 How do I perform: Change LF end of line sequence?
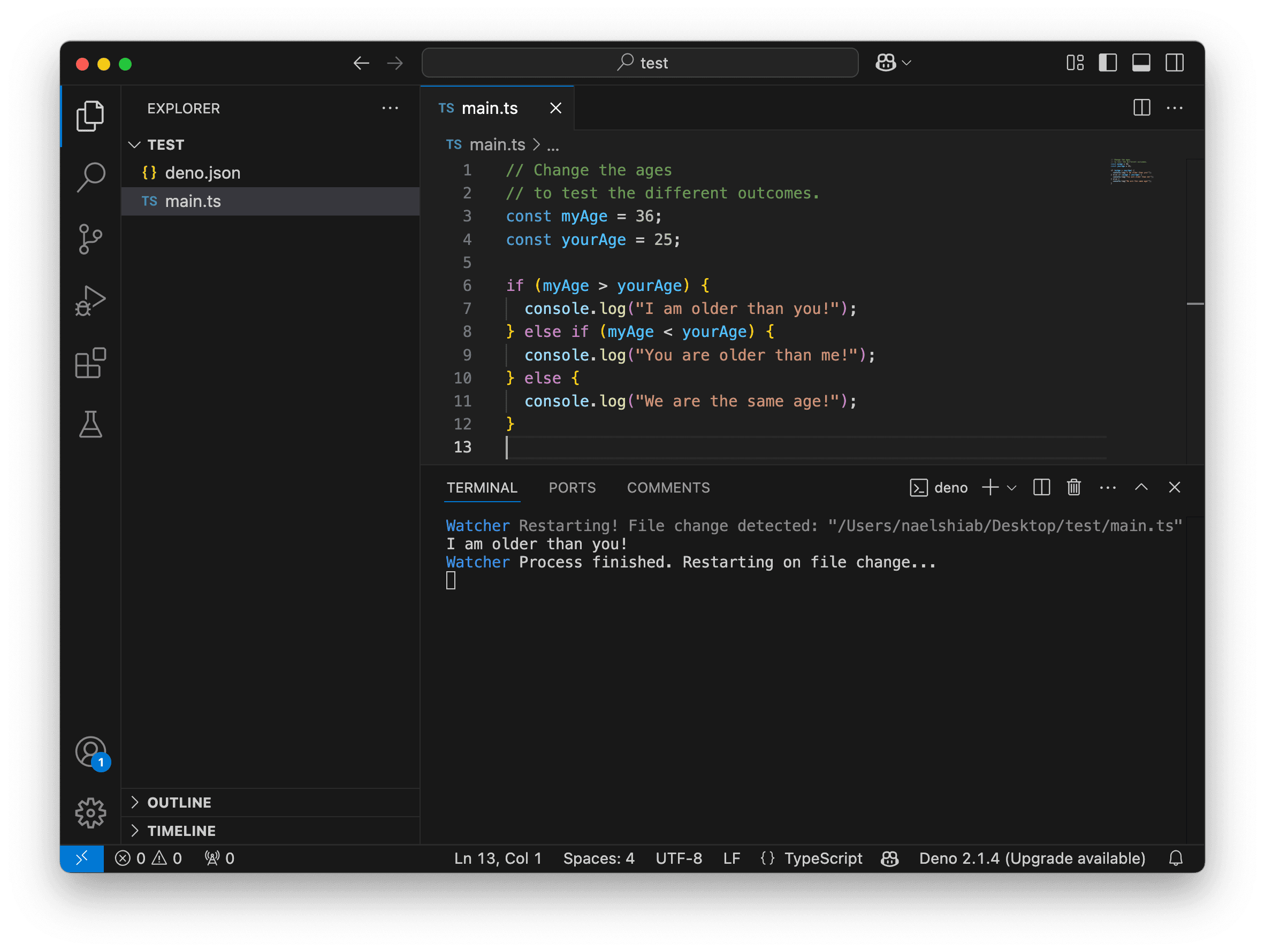tap(731, 858)
